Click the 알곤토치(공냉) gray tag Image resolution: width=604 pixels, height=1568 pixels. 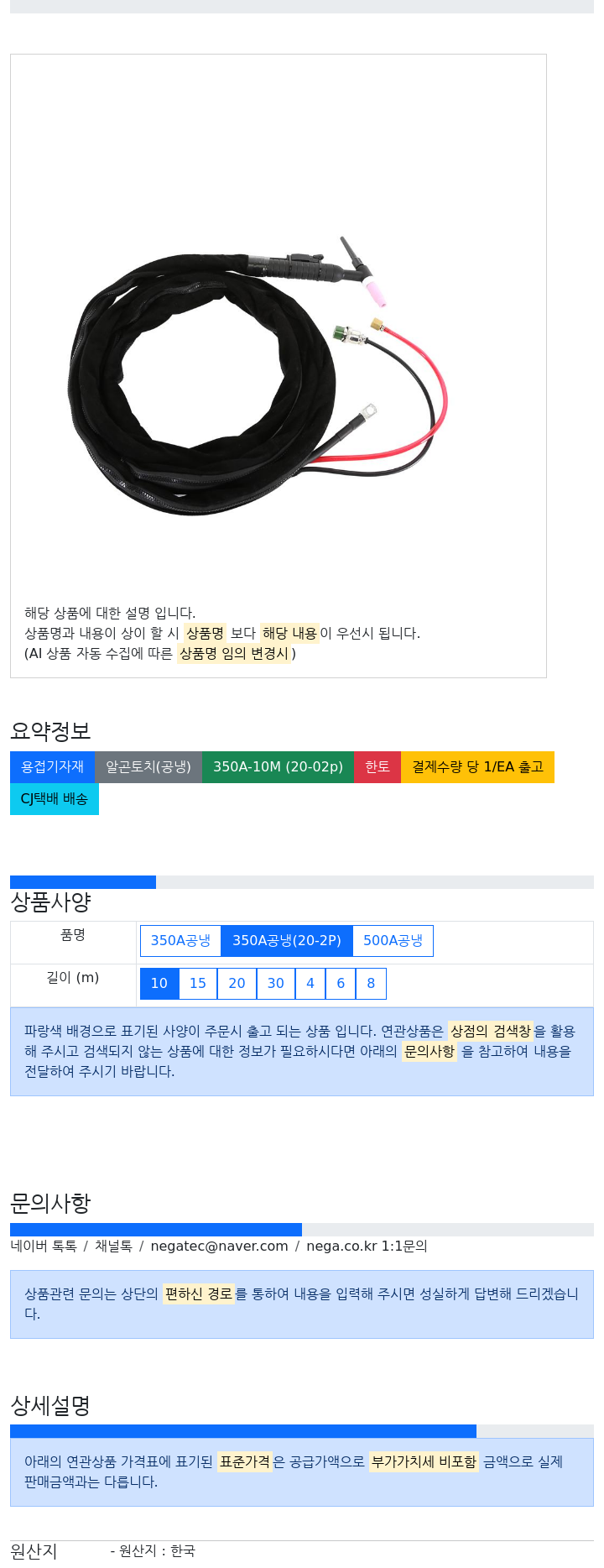[148, 767]
